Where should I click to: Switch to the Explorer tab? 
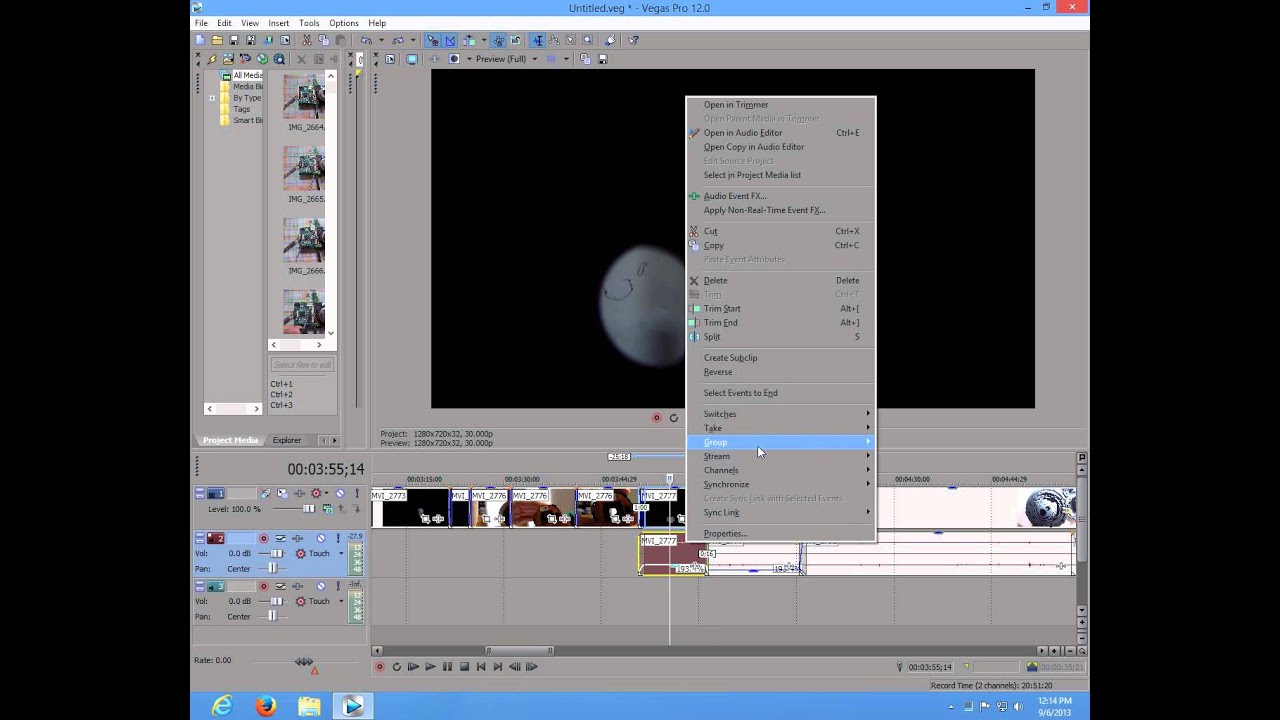click(x=287, y=440)
